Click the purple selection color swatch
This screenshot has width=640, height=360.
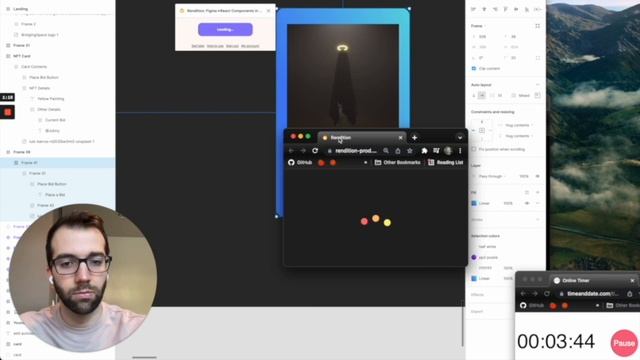tap(474, 258)
